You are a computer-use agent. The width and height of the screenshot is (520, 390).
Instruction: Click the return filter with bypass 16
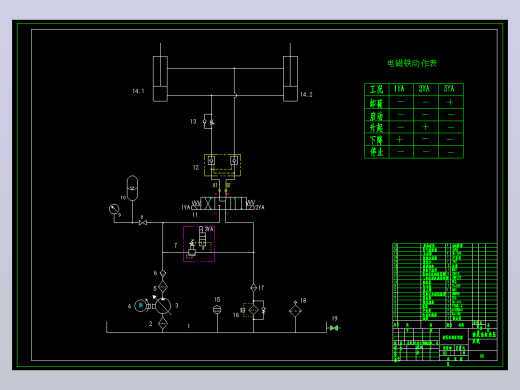(x=253, y=311)
